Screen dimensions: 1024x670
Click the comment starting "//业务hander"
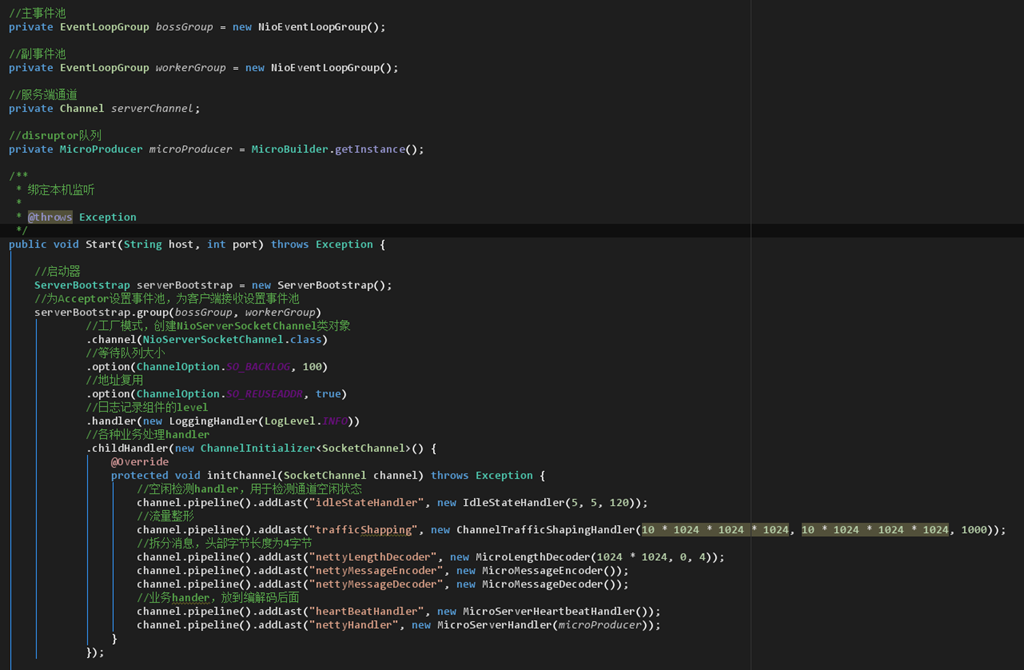click(218, 598)
